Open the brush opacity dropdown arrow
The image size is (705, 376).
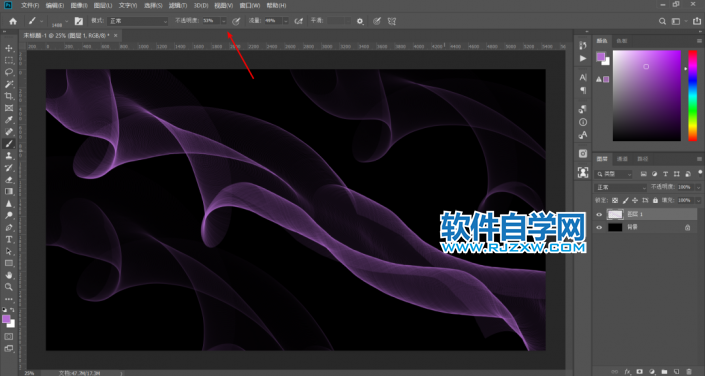click(223, 21)
